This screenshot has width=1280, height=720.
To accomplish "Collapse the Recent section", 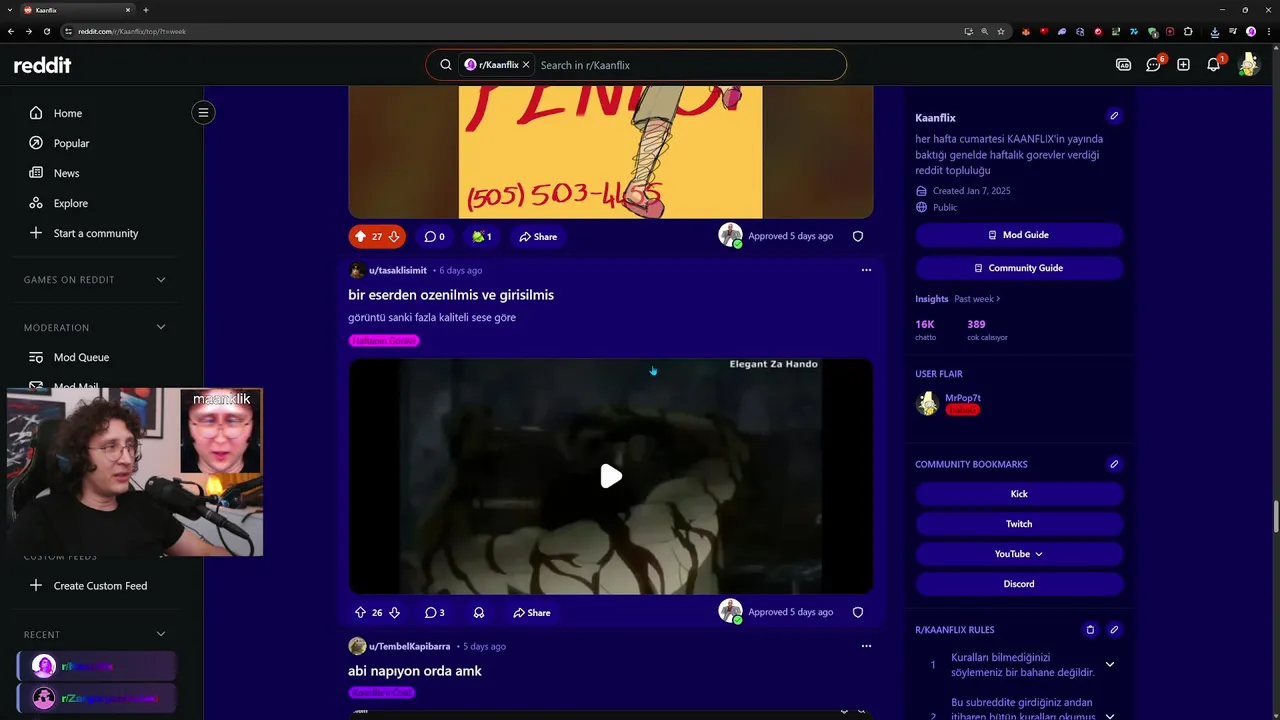I will click(161, 634).
